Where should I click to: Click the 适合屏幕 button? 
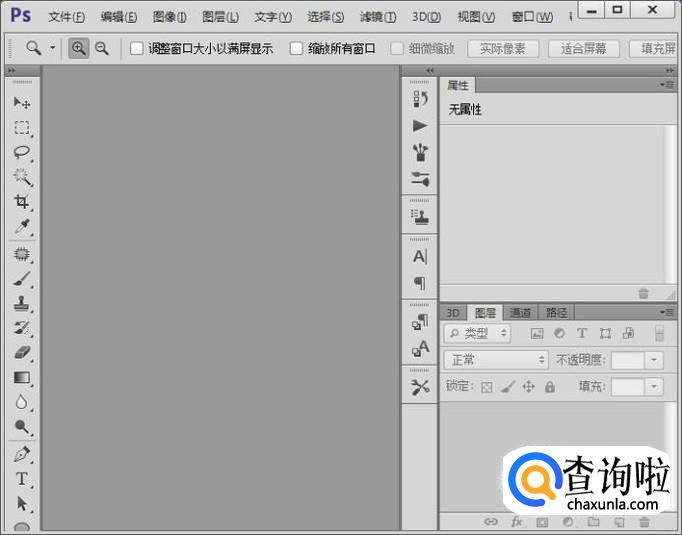[584, 49]
